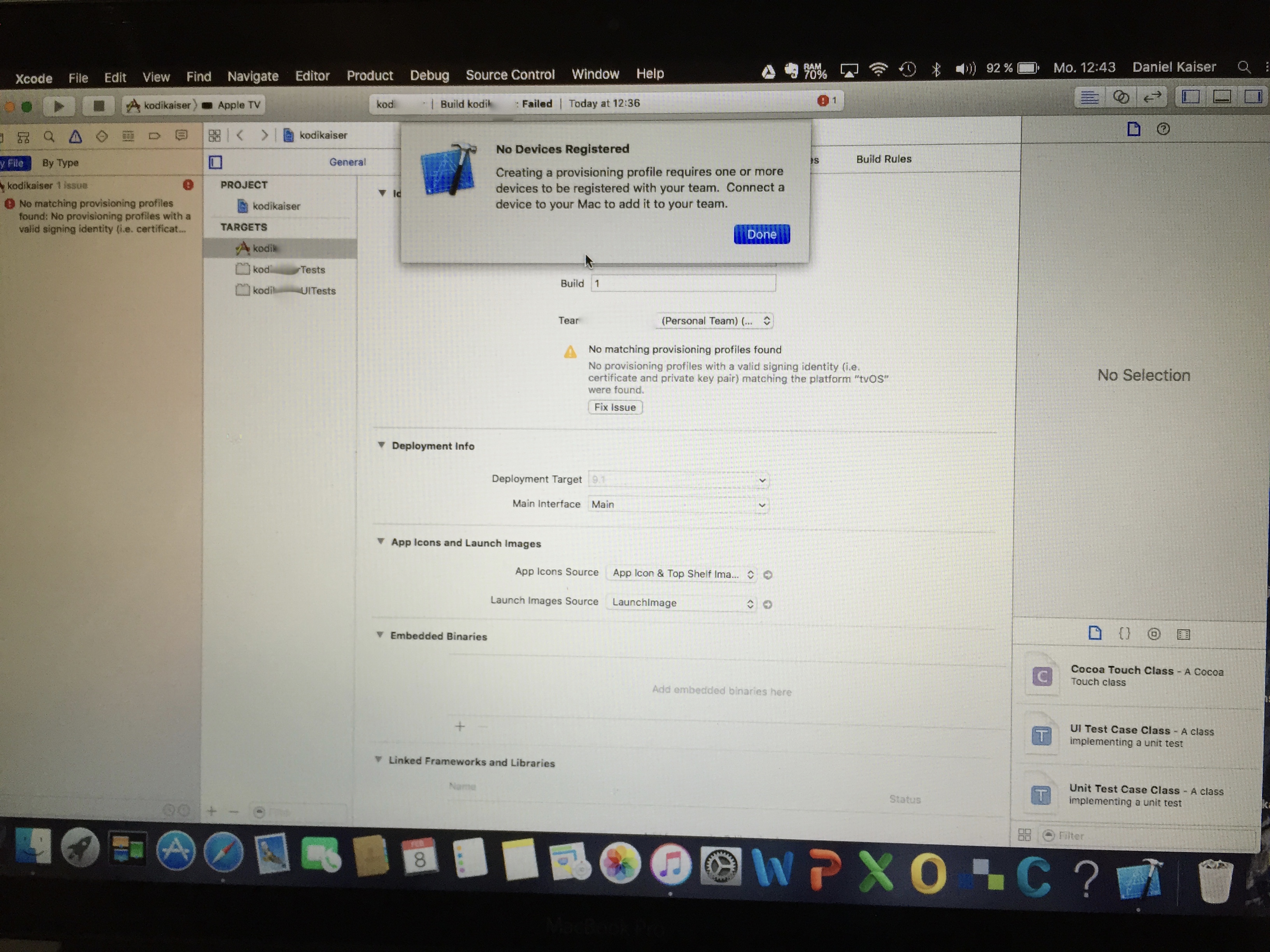Switch to the Build Rules tab
Screen dimensions: 1270x952
[x=884, y=159]
